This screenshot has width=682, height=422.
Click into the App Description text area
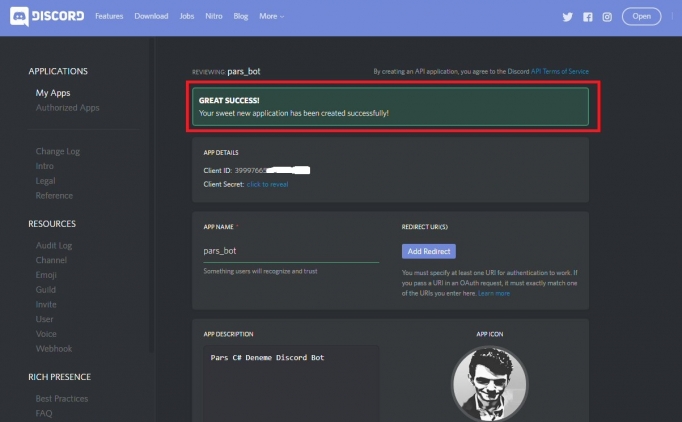(x=290, y=385)
